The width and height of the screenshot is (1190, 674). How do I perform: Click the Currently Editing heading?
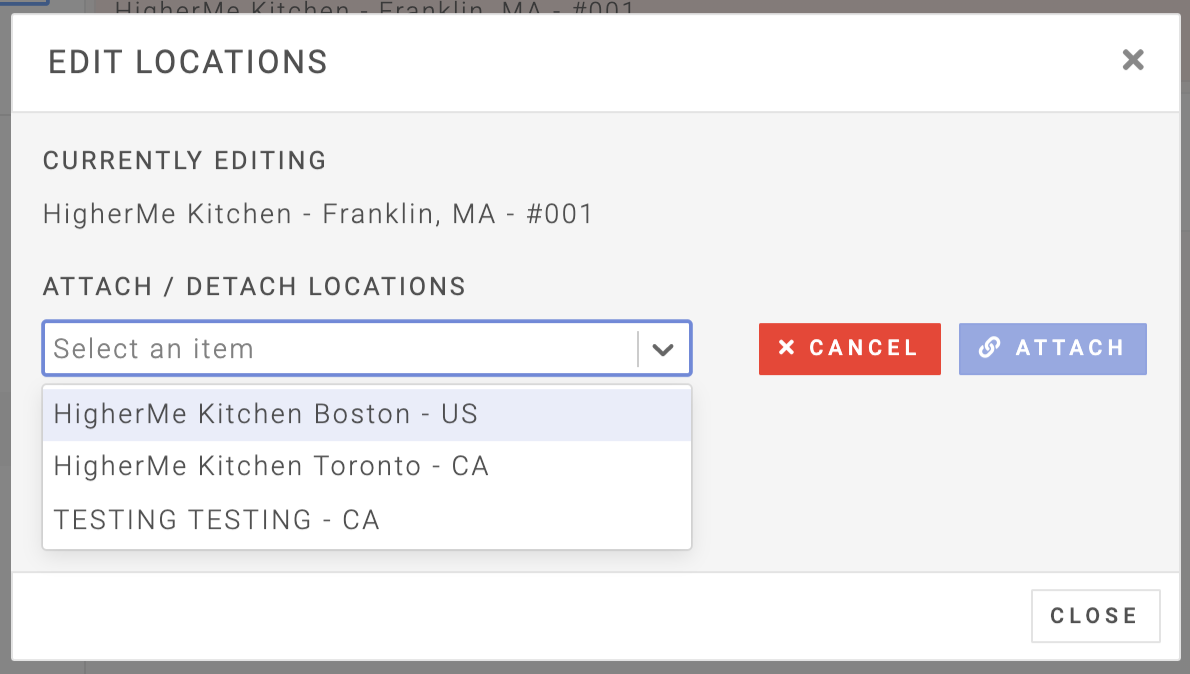coord(185,160)
